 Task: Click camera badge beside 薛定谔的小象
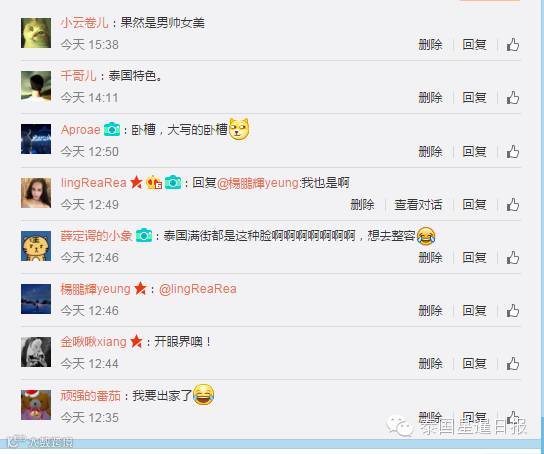tap(144, 235)
